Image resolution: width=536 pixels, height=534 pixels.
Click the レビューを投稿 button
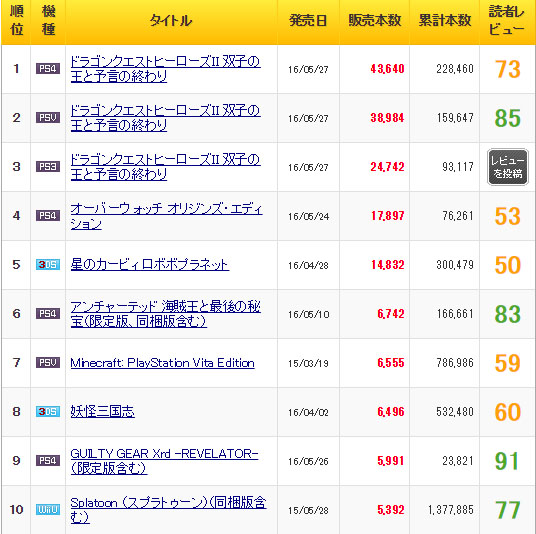point(508,167)
